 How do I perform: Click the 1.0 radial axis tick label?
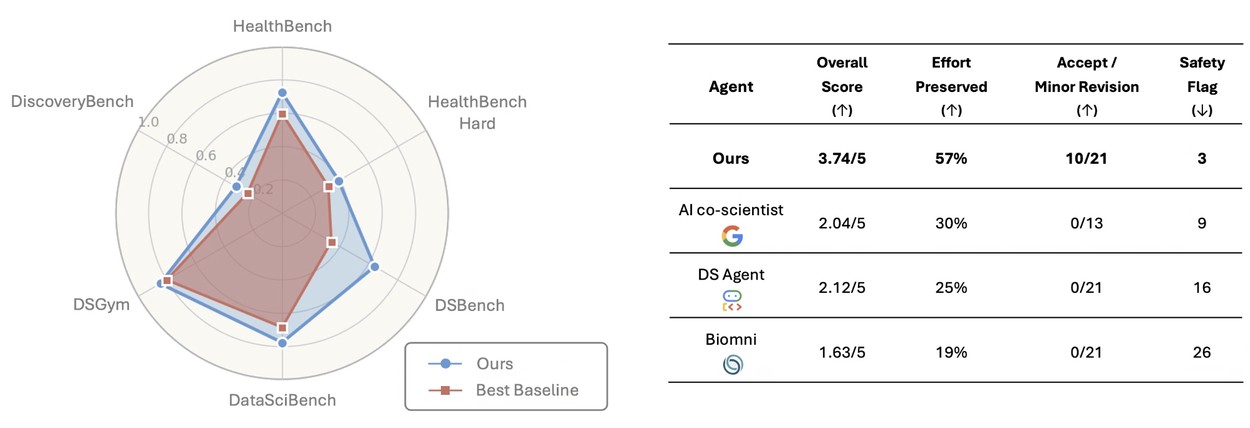149,121
